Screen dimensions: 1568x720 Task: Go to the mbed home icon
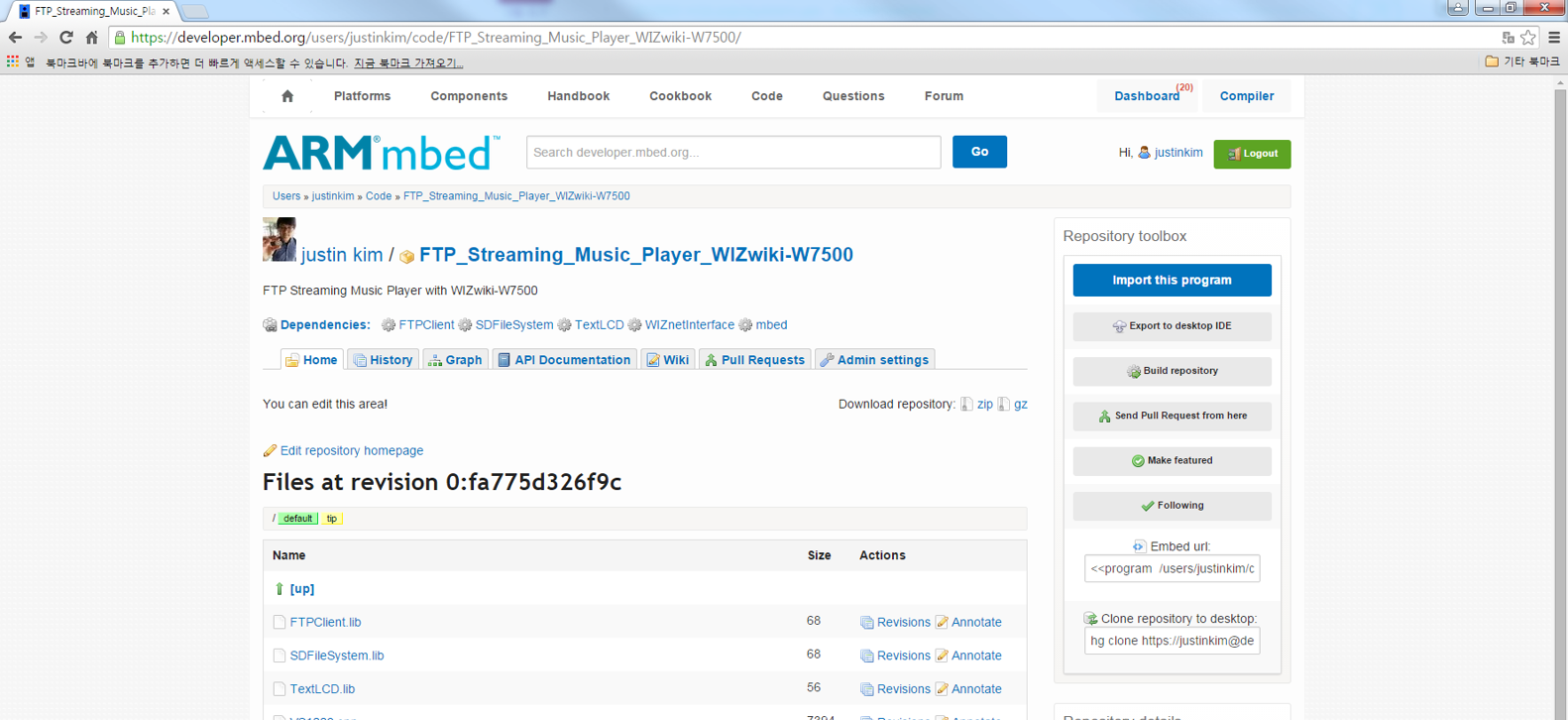click(287, 96)
